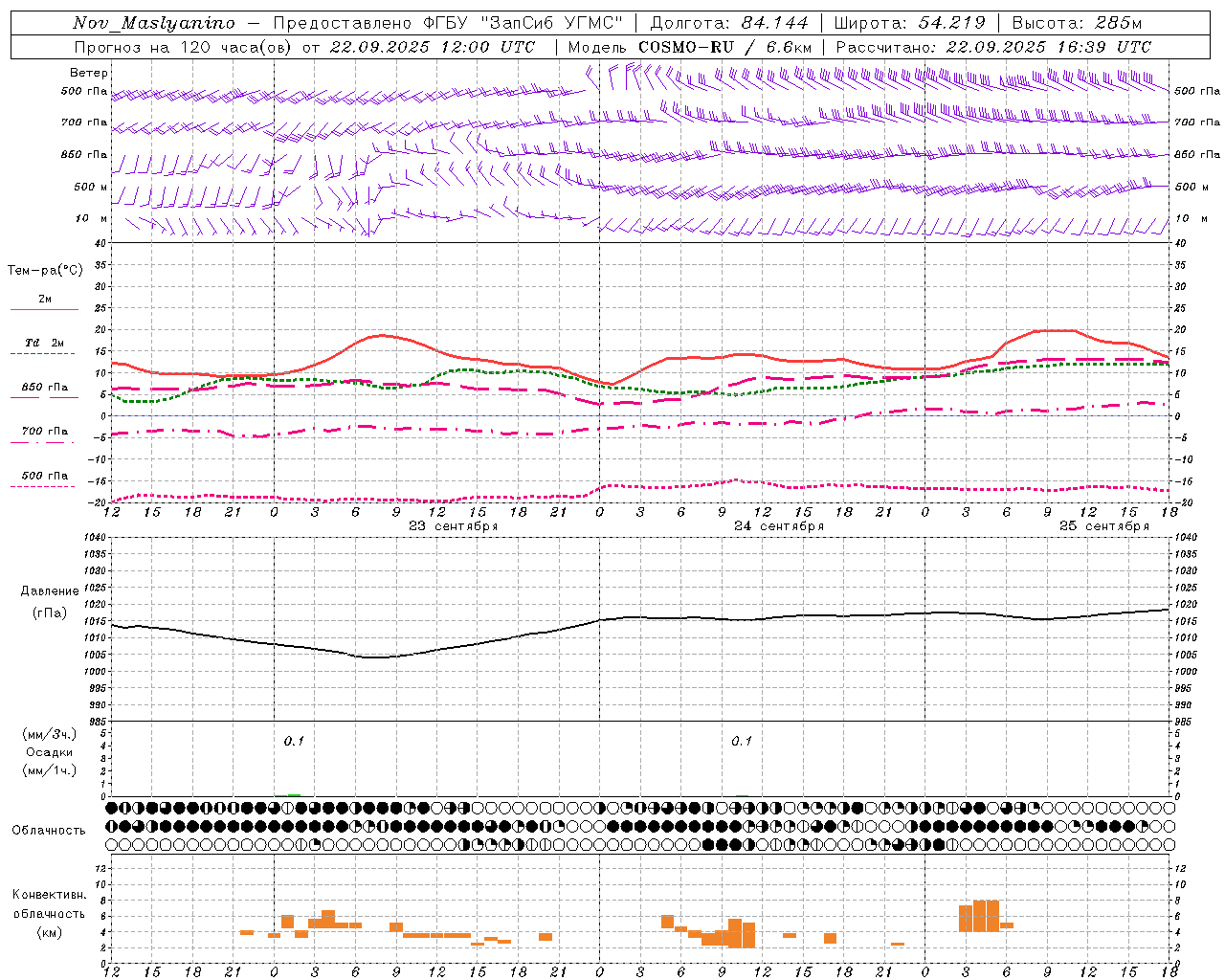
Task: Click 'Рассчитано: 22.09.2025 16:39 UTC' text
Action: click(x=993, y=47)
